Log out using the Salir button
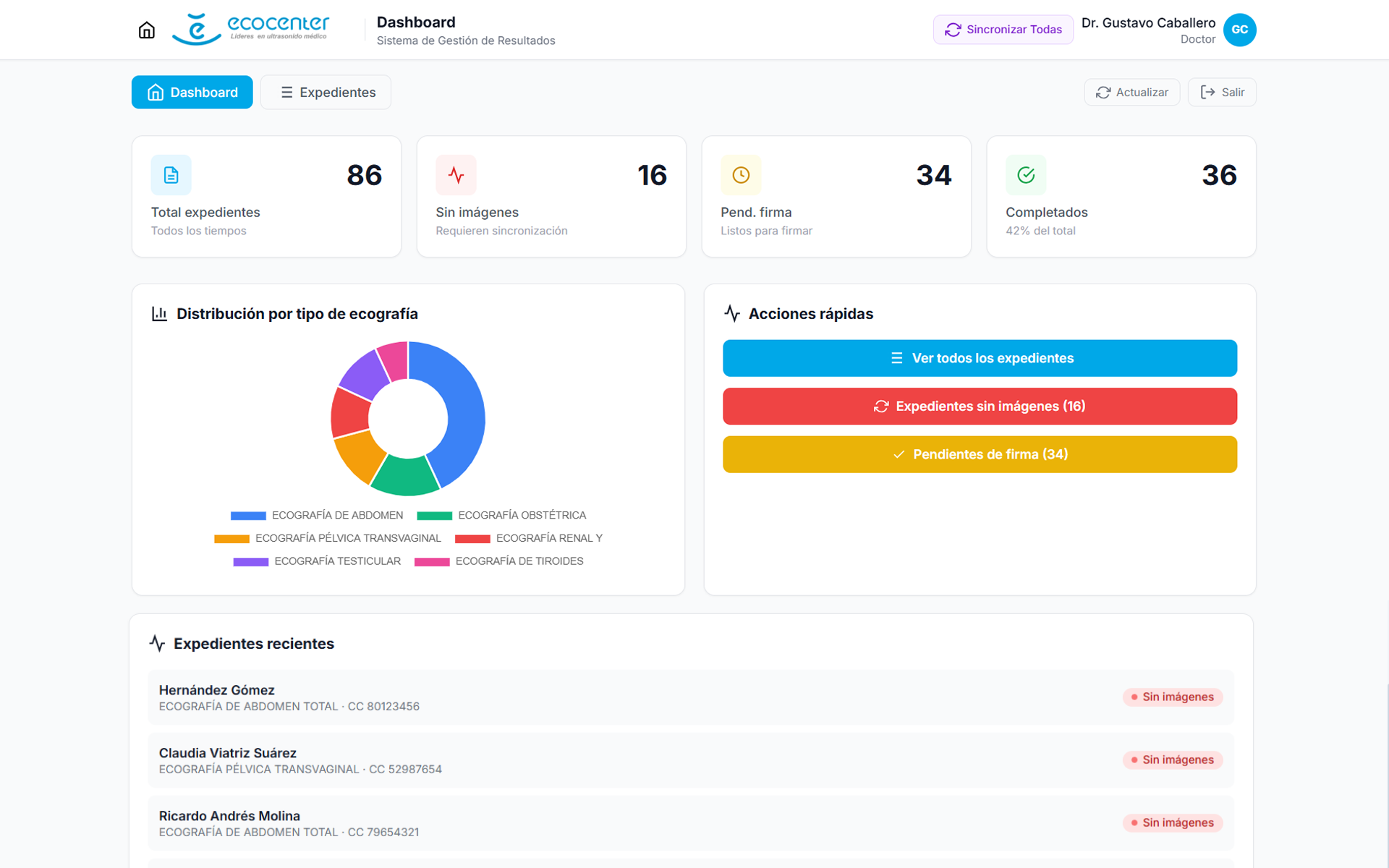The height and width of the screenshot is (868, 1389). 1222,92
